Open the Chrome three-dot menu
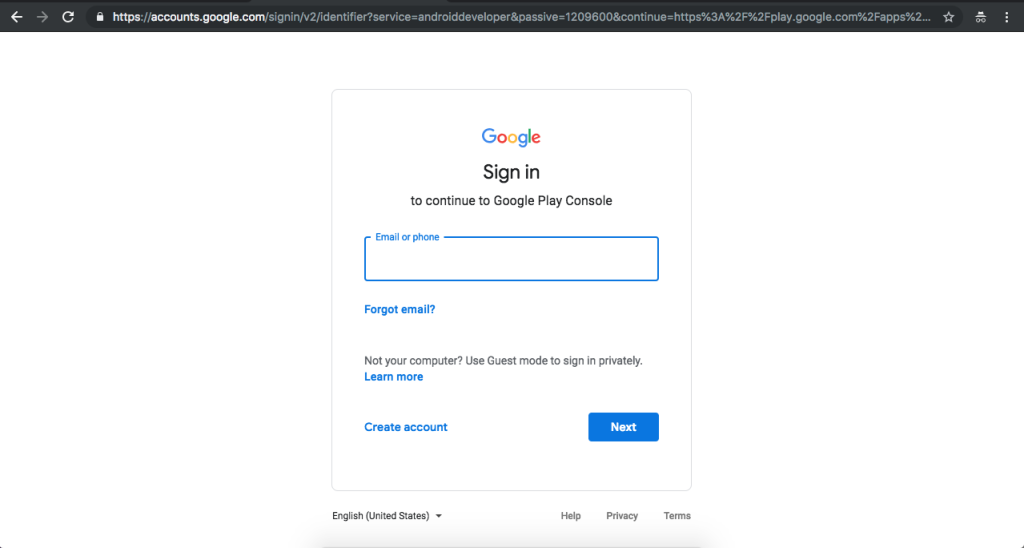 point(1006,17)
